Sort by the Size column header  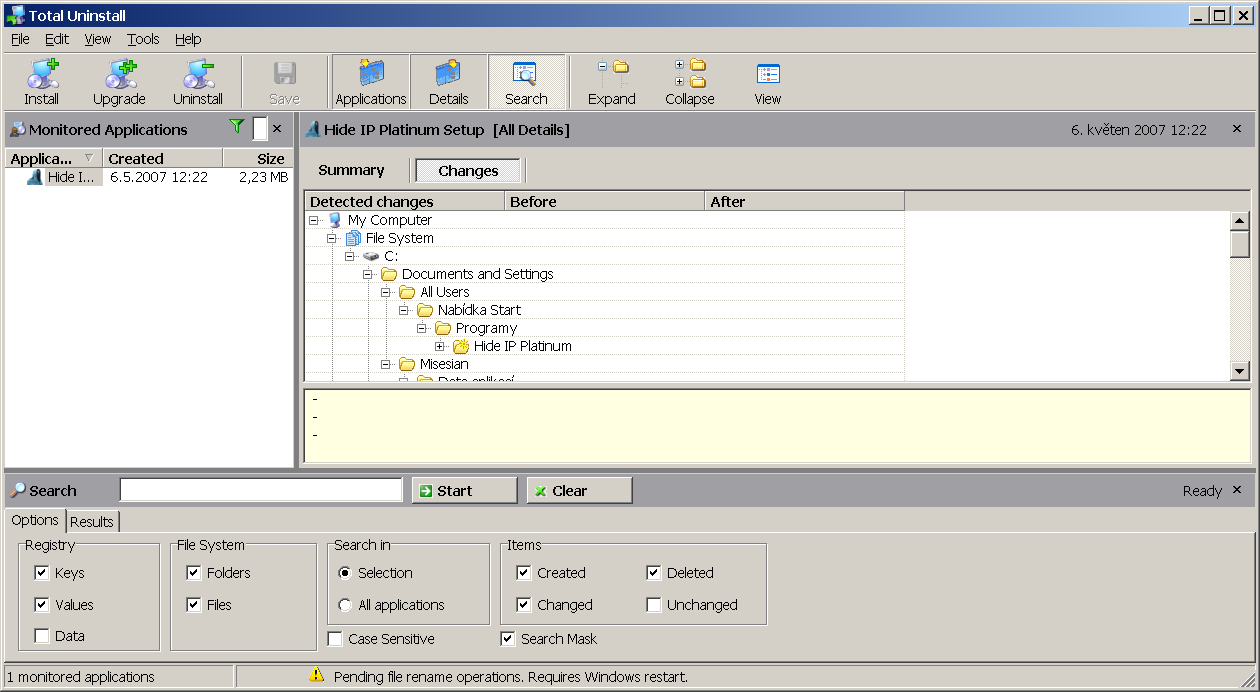pyautogui.click(x=257, y=158)
